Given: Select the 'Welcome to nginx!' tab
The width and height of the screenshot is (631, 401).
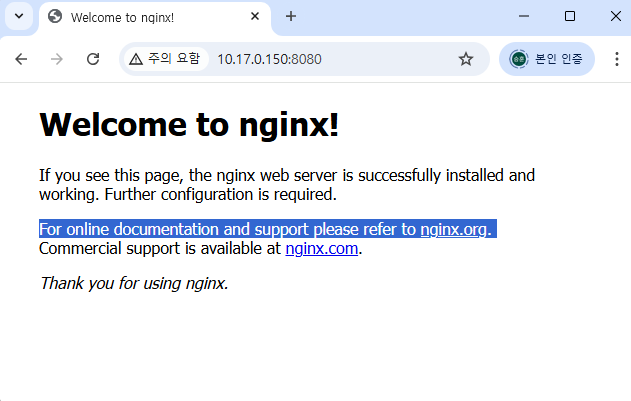Looking at the screenshot, I should [155, 17].
